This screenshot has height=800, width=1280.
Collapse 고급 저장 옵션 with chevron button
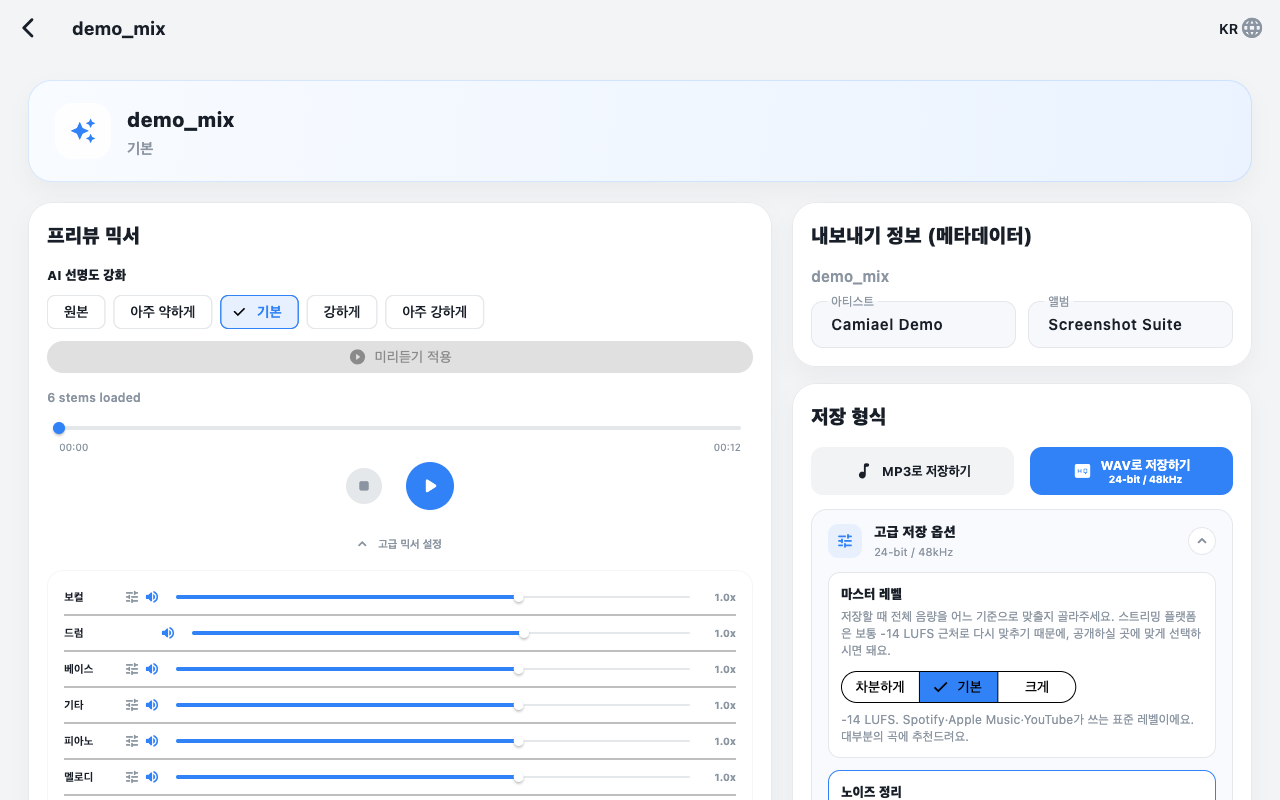(1202, 541)
